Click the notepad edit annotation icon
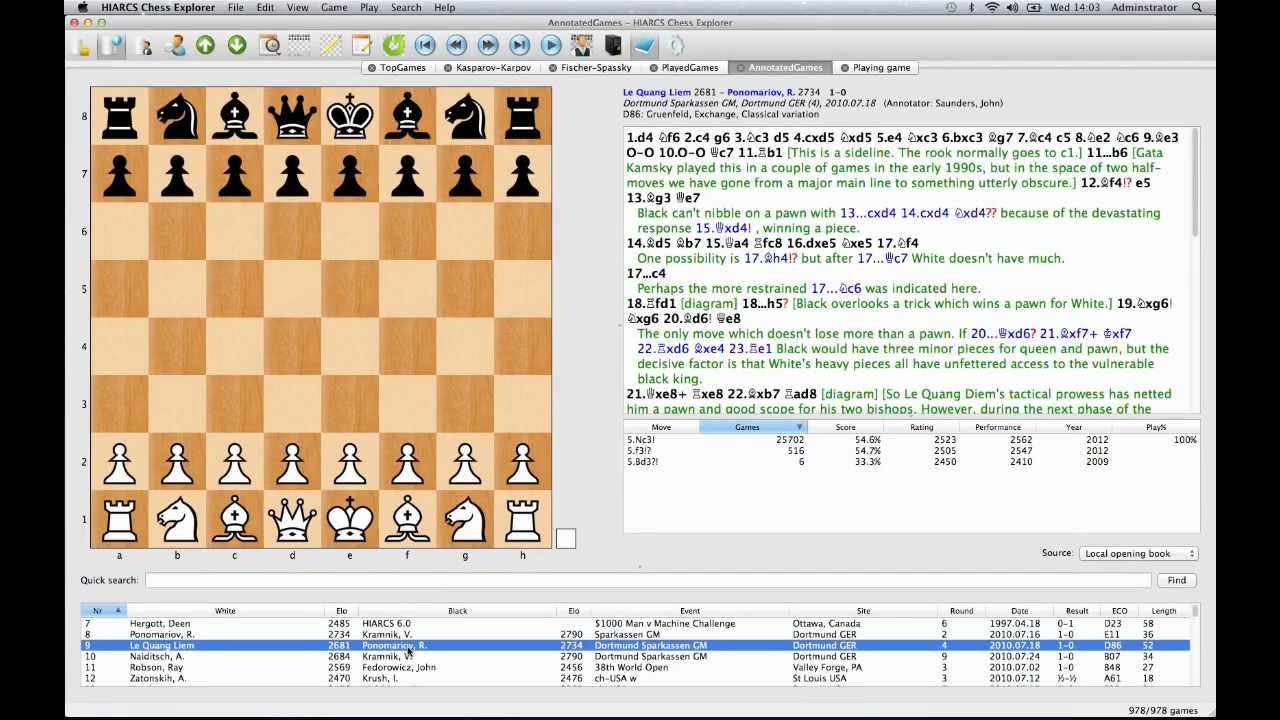Screen dimensions: 1280x720 click(x=361, y=45)
